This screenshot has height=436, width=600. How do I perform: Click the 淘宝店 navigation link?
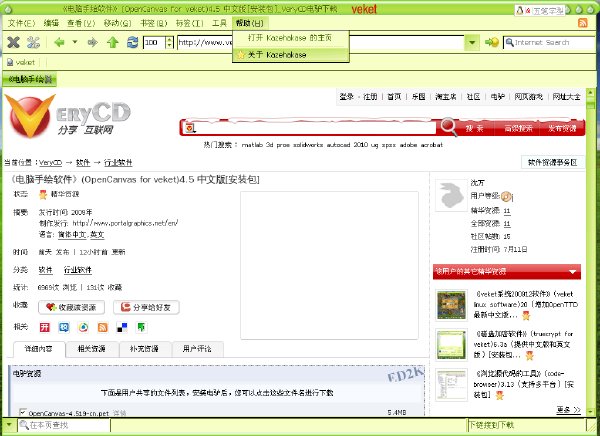click(445, 97)
